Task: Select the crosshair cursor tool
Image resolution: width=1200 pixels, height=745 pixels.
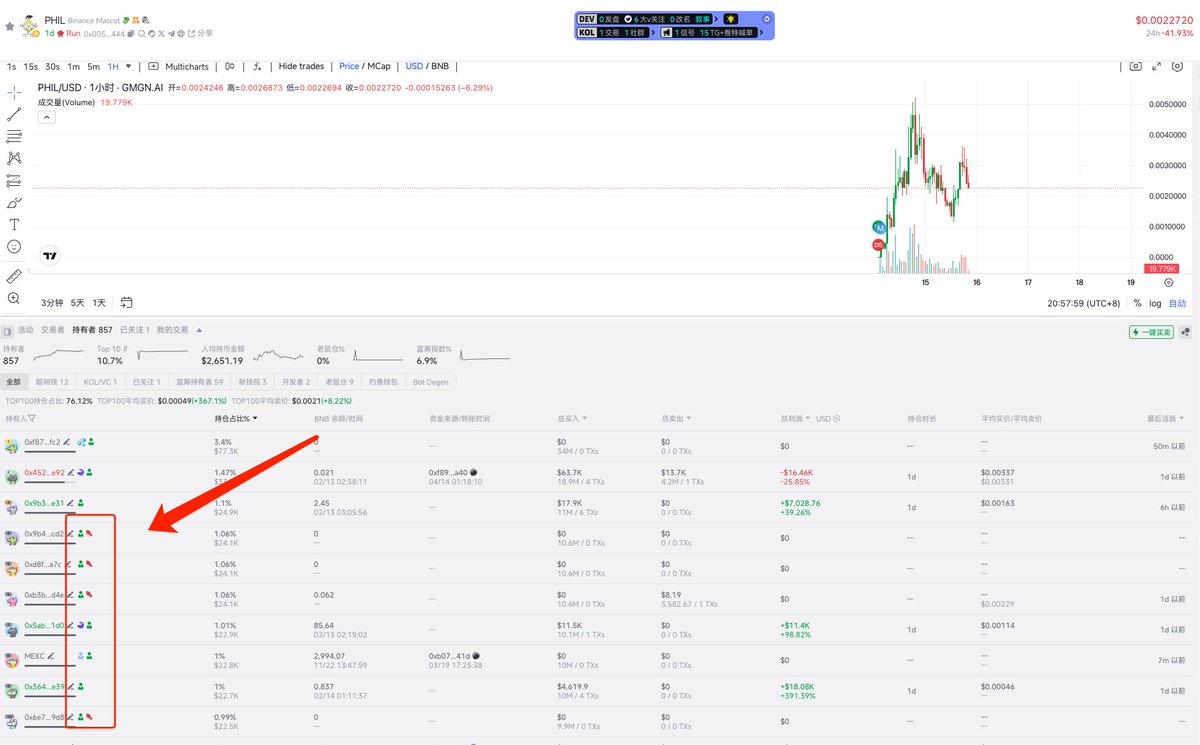Action: [14, 93]
